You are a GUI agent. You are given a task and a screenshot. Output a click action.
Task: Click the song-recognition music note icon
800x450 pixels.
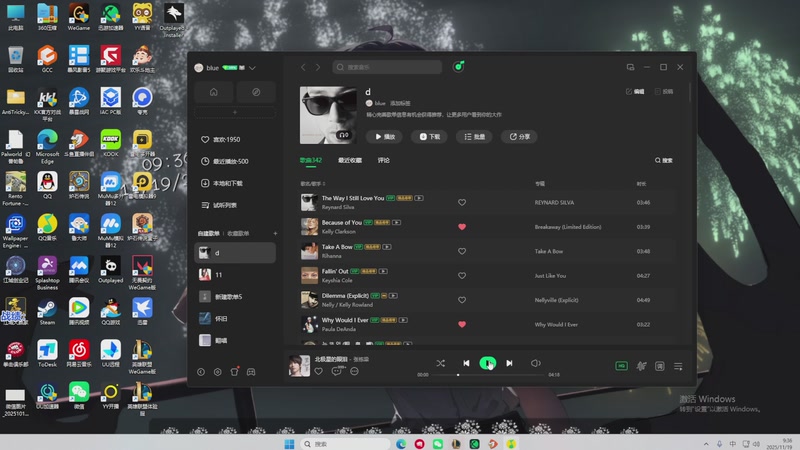pos(458,66)
